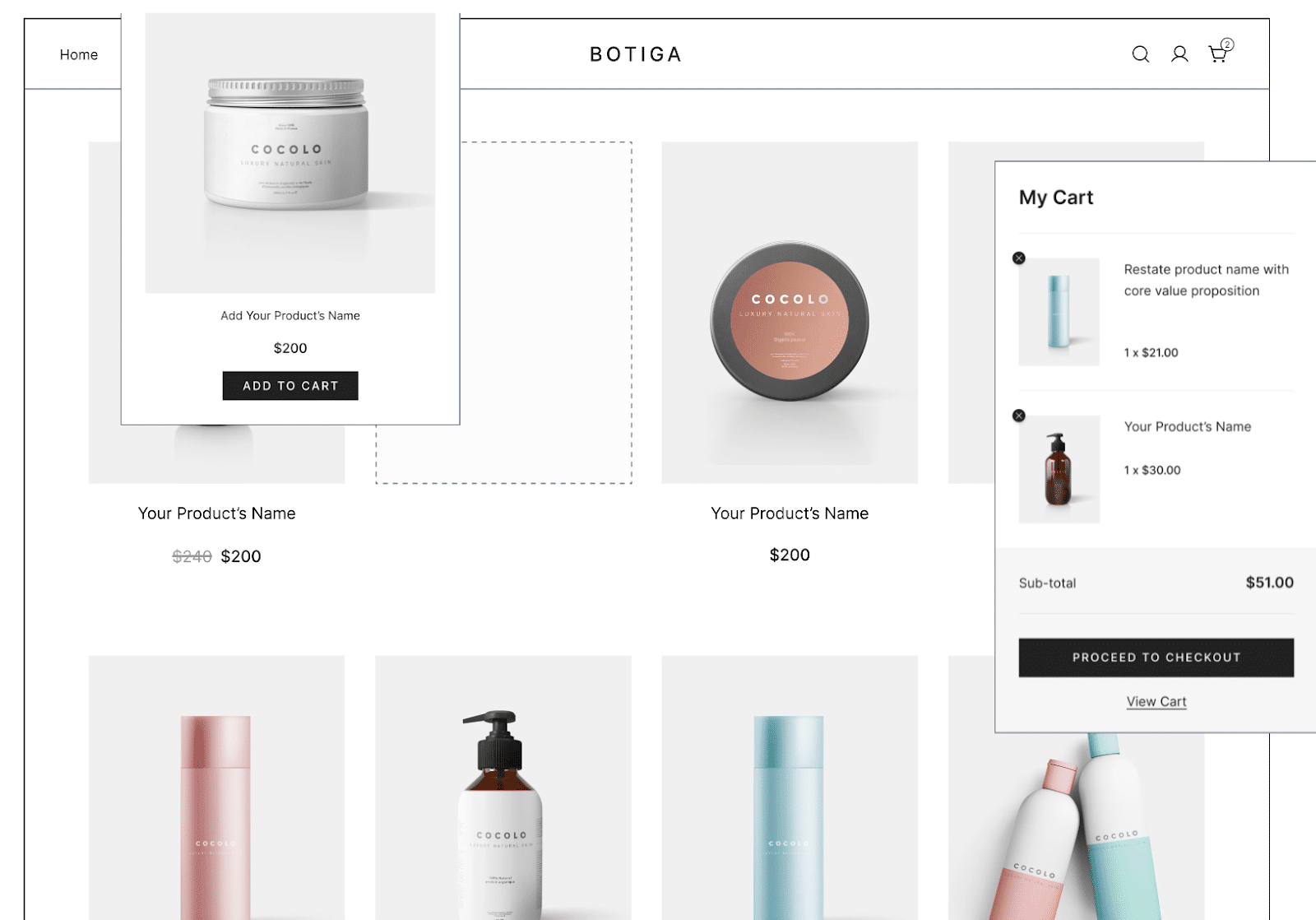The height and width of the screenshot is (920, 1316).
Task: Open the copper round tin product image
Action: (790, 313)
